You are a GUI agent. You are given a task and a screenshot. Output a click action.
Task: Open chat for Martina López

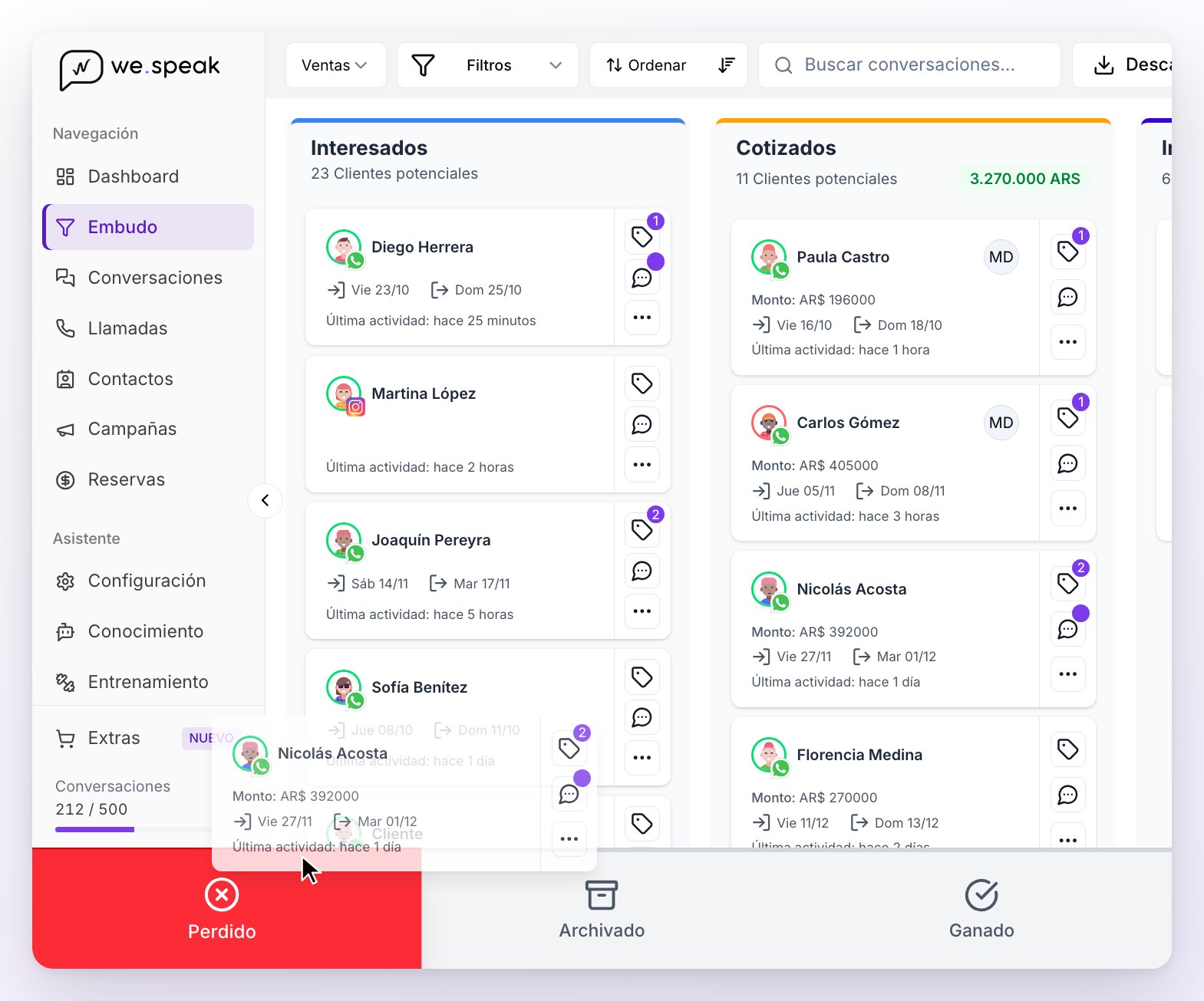tap(642, 424)
